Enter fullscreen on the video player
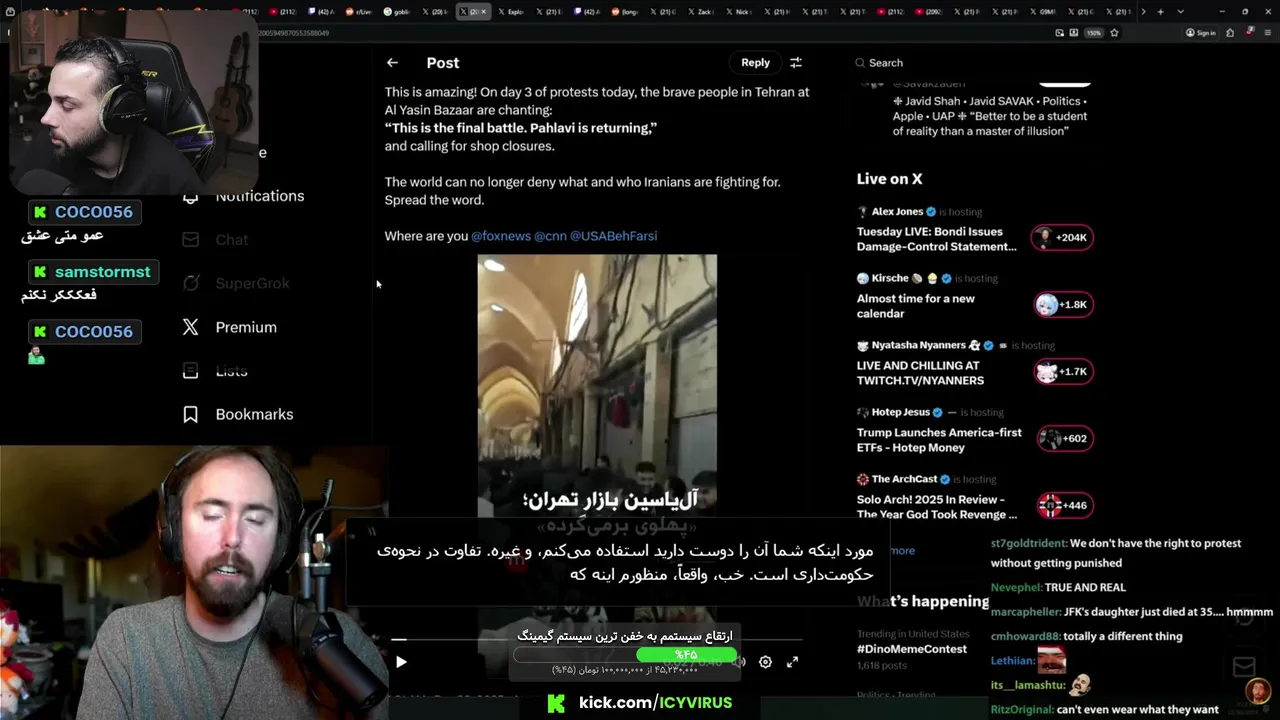Viewport: 1280px width, 720px height. coord(792,661)
